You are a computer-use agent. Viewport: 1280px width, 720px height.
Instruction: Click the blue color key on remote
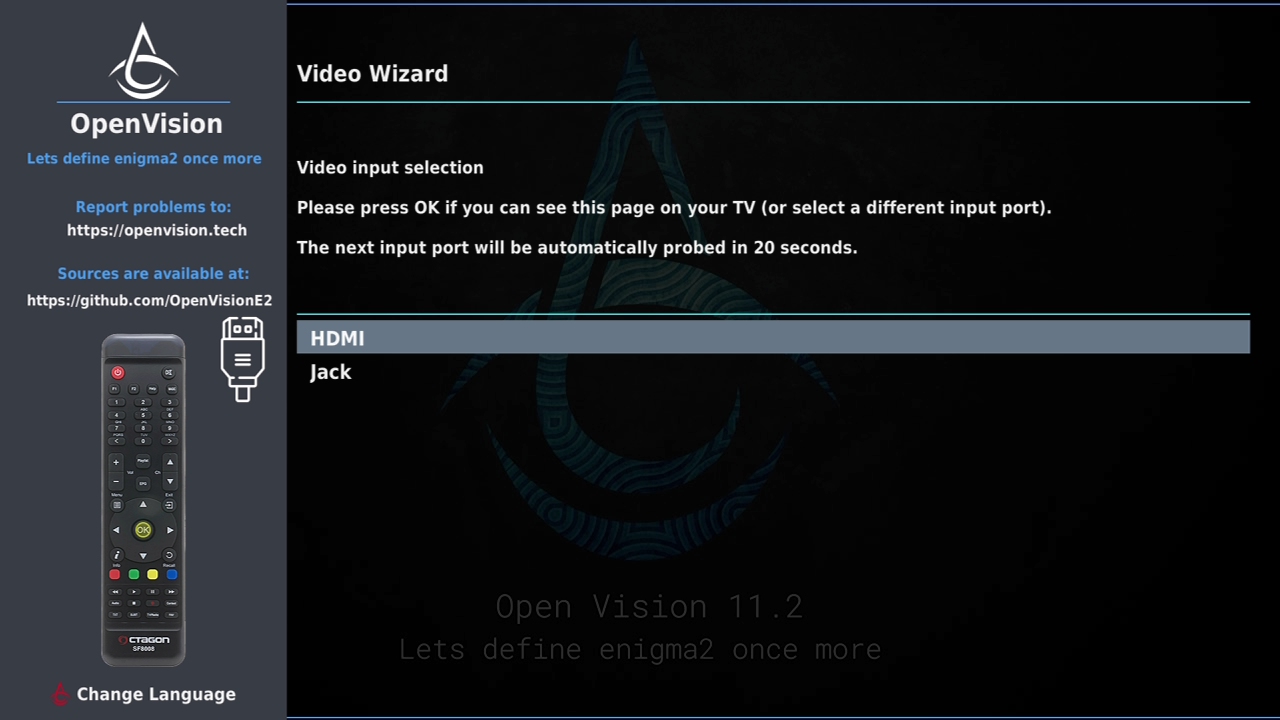(172, 574)
